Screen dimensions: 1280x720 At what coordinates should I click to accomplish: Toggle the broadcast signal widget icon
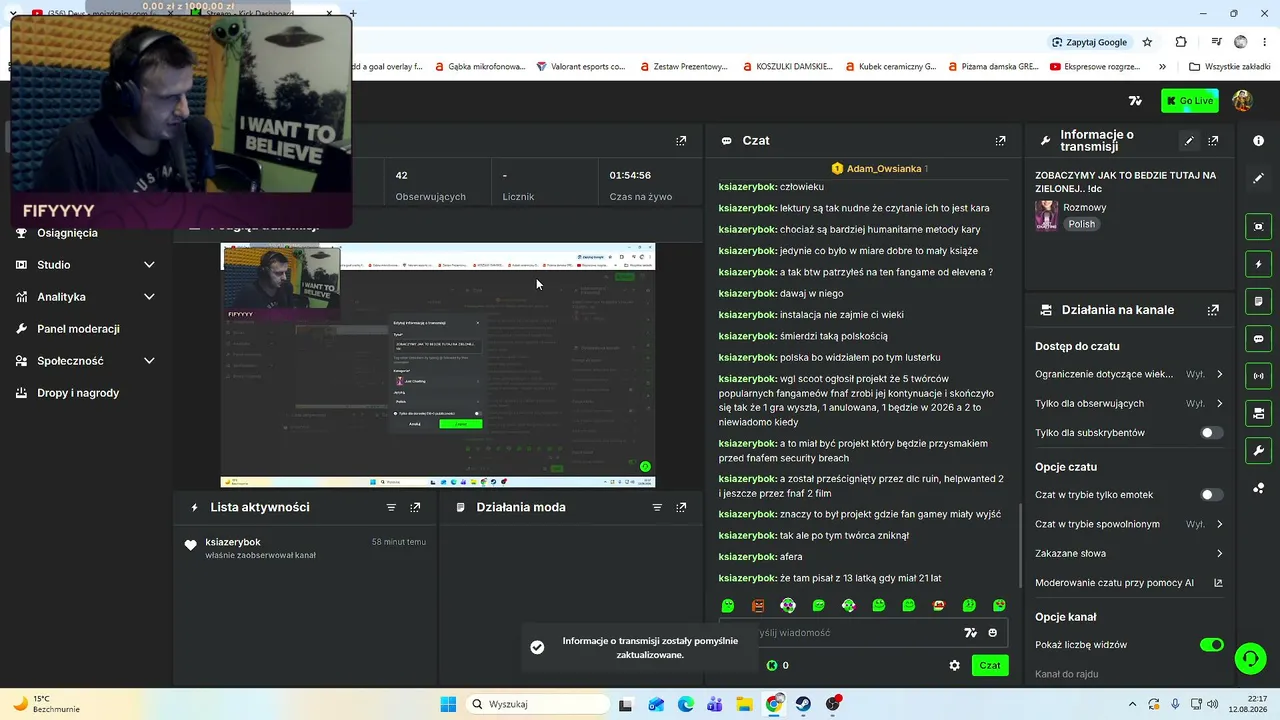pyautogui.click(x=1258, y=376)
